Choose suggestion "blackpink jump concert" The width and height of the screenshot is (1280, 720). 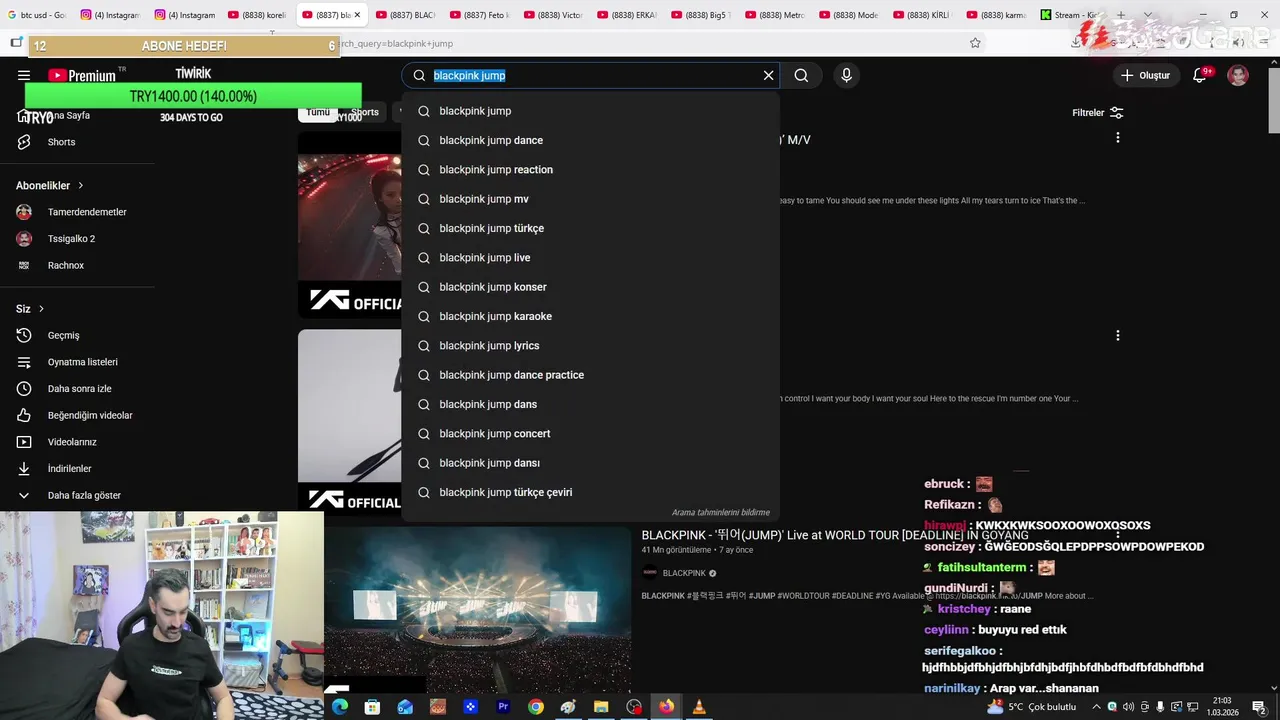click(x=591, y=434)
